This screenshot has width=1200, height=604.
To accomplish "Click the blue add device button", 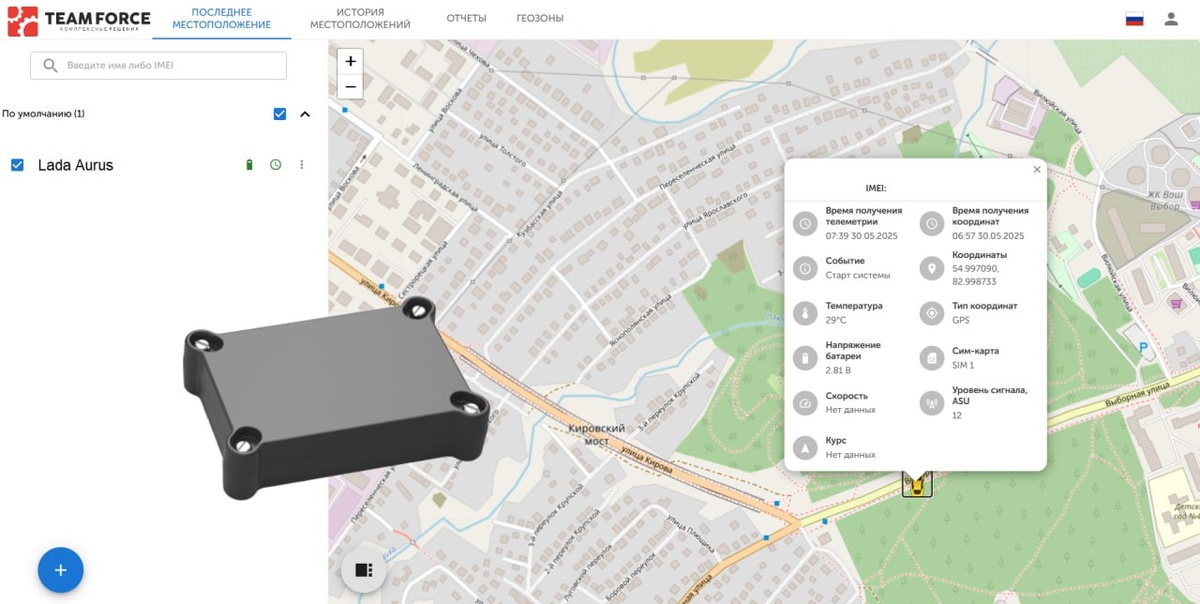I will pyautogui.click(x=60, y=570).
